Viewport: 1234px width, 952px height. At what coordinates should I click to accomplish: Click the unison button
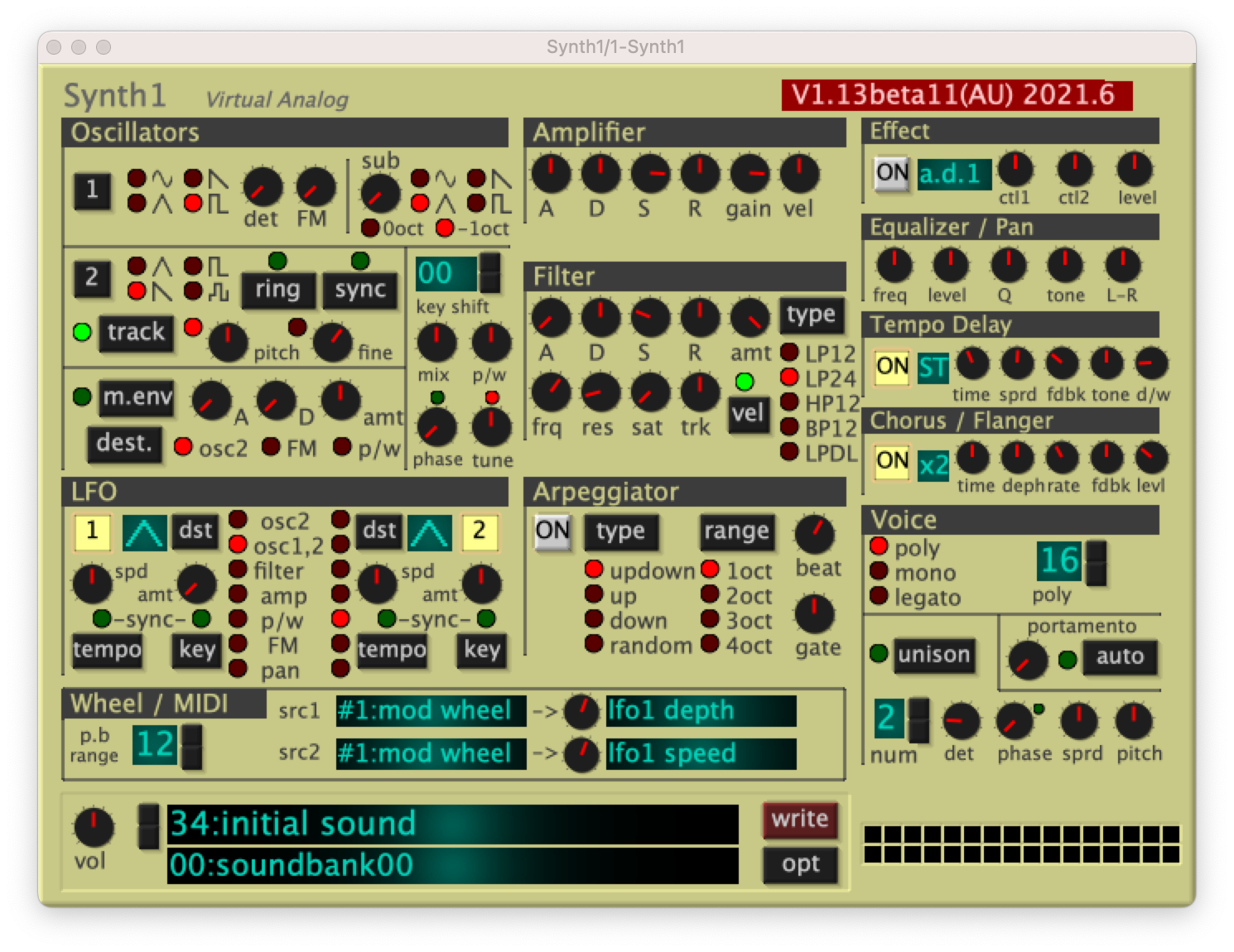pos(933,655)
